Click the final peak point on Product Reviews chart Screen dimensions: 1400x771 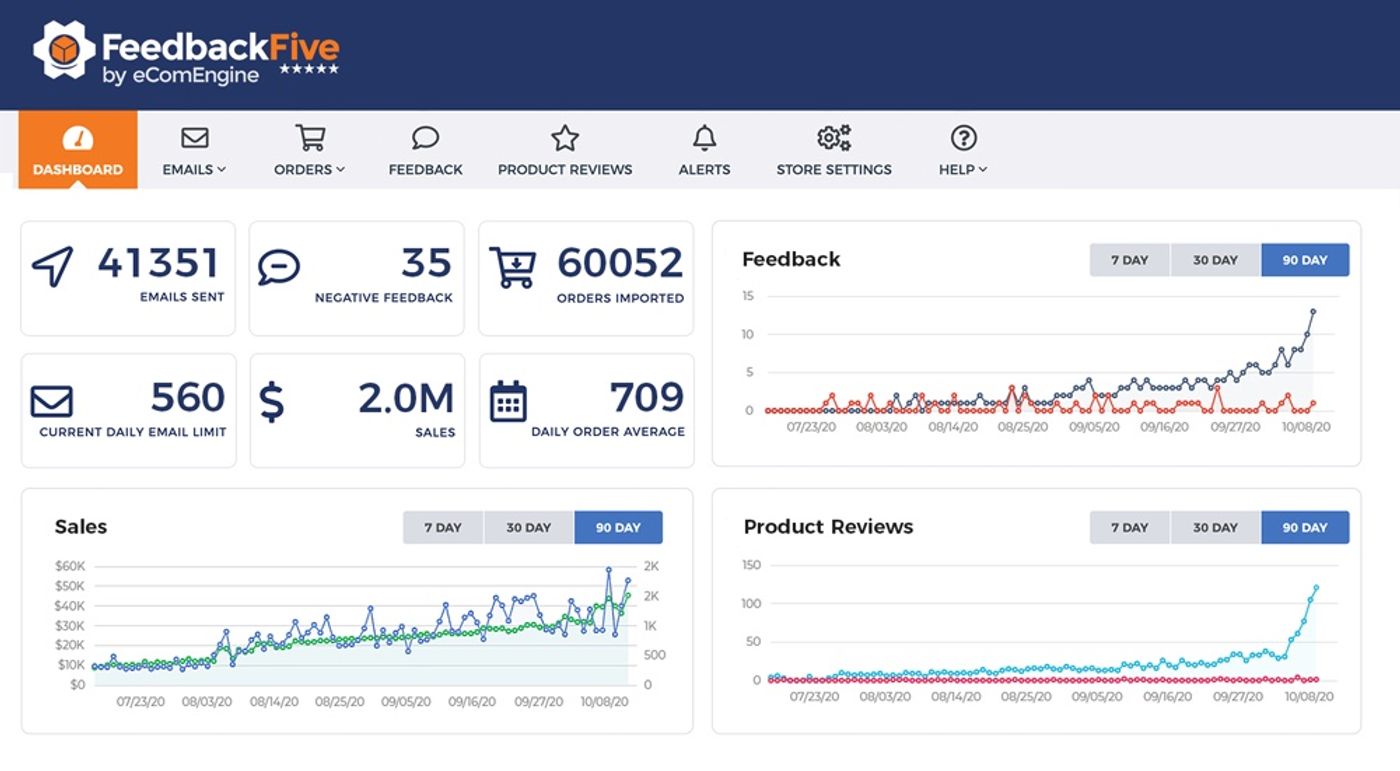pos(1316,588)
